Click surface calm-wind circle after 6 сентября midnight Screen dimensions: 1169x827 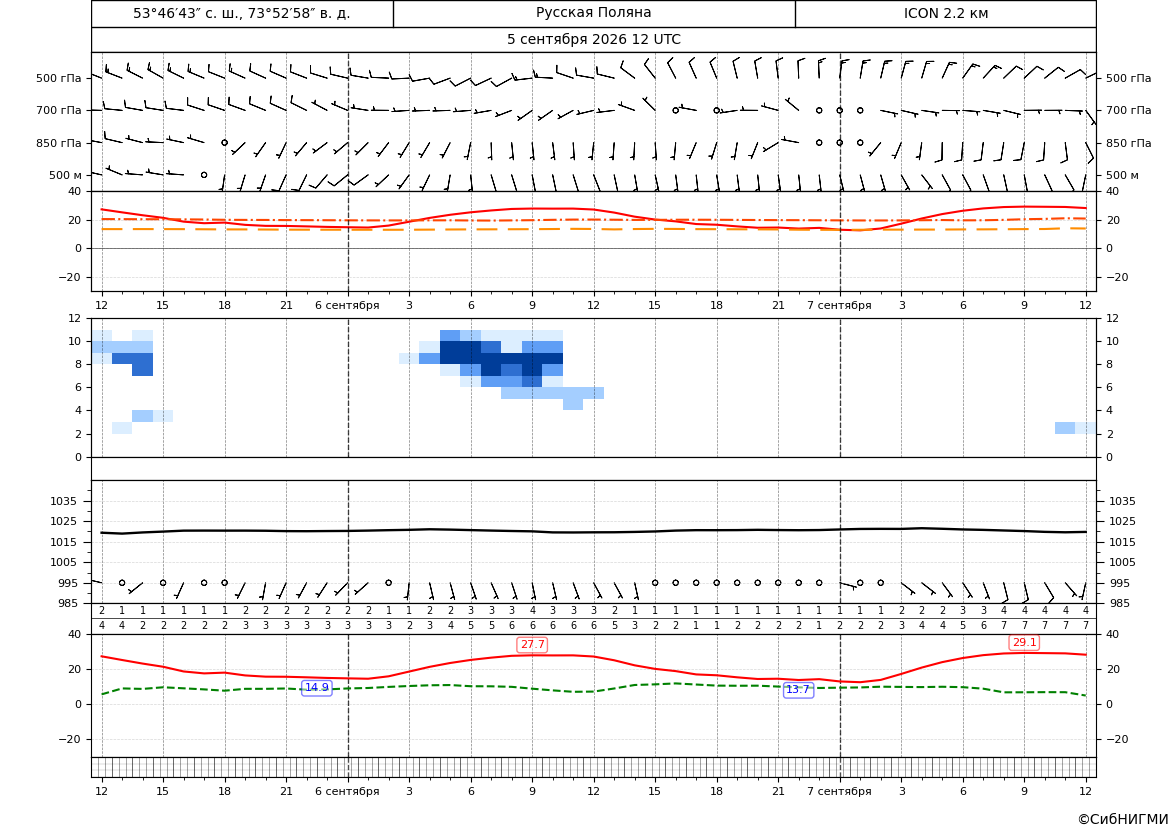(388, 583)
